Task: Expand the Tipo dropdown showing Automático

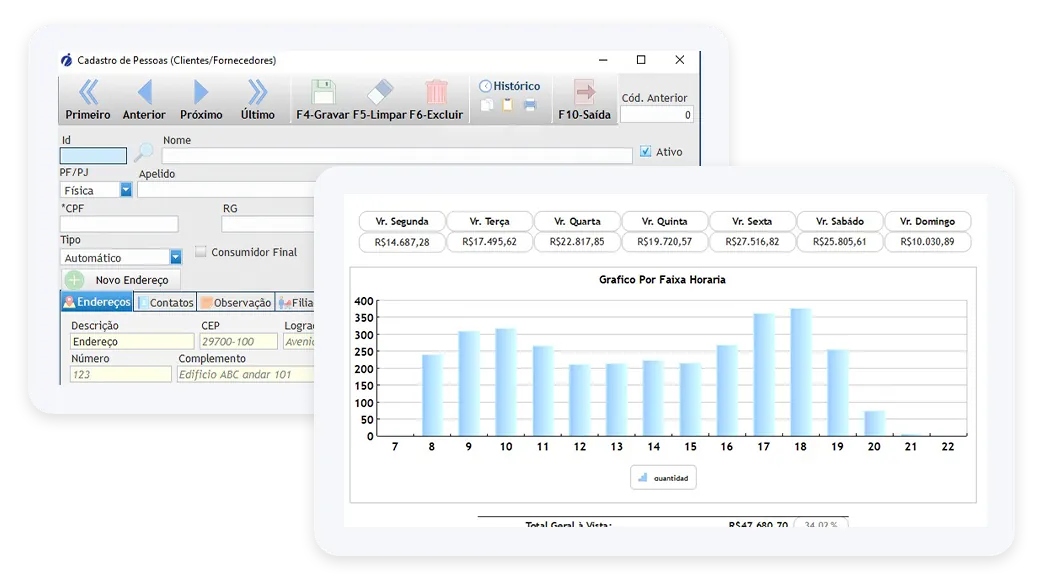Action: click(x=175, y=257)
